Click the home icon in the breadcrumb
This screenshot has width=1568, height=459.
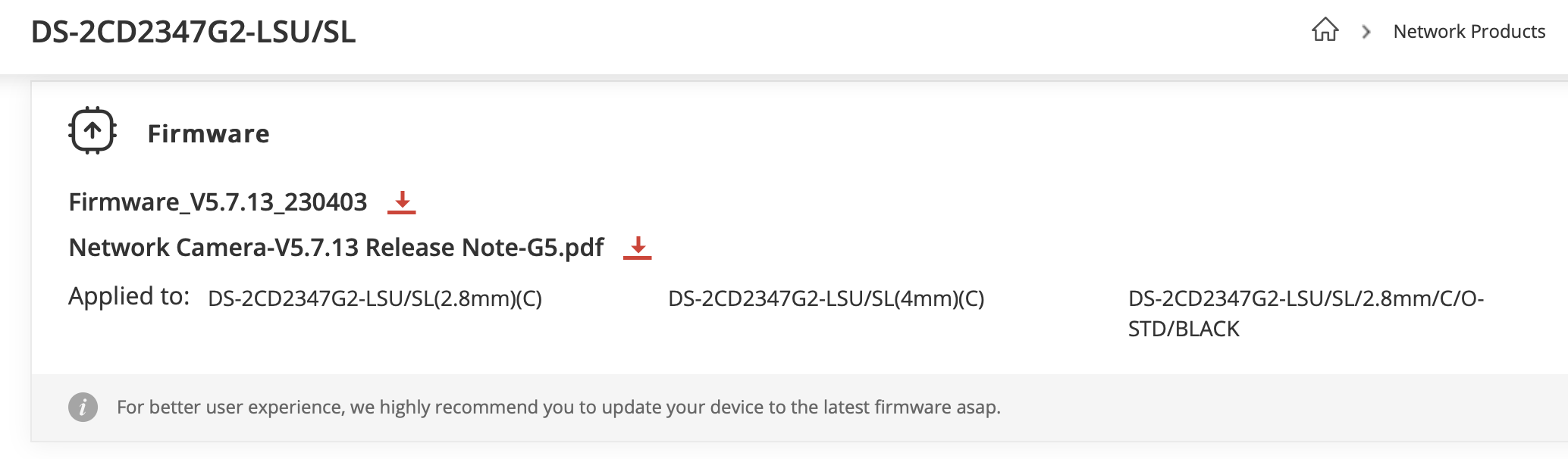coord(1325,30)
